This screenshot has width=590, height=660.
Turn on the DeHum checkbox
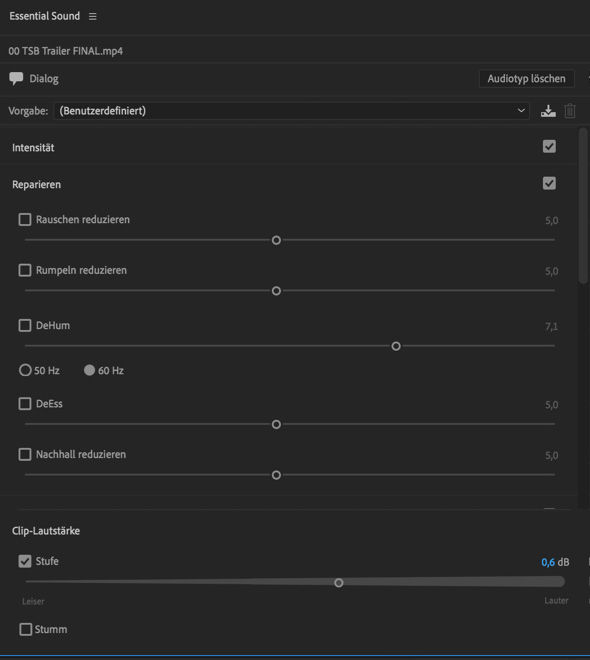[x=25, y=325]
